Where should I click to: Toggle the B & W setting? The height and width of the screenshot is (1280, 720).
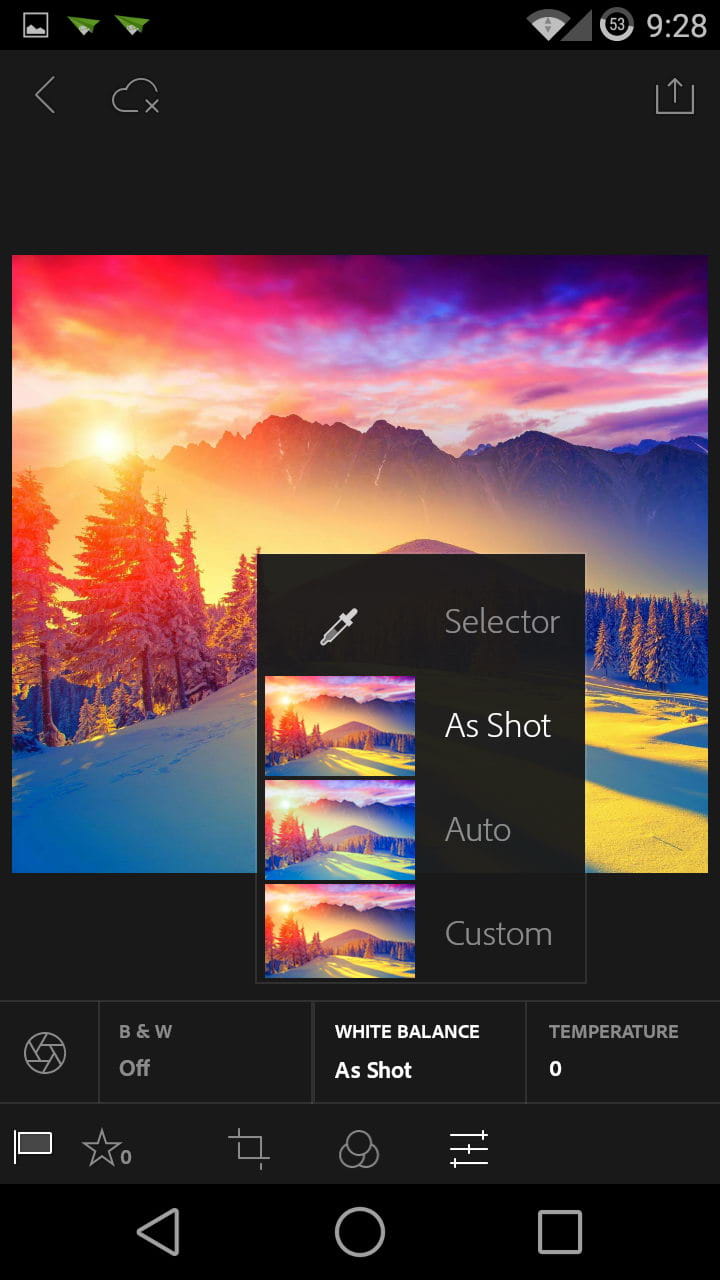[205, 1052]
